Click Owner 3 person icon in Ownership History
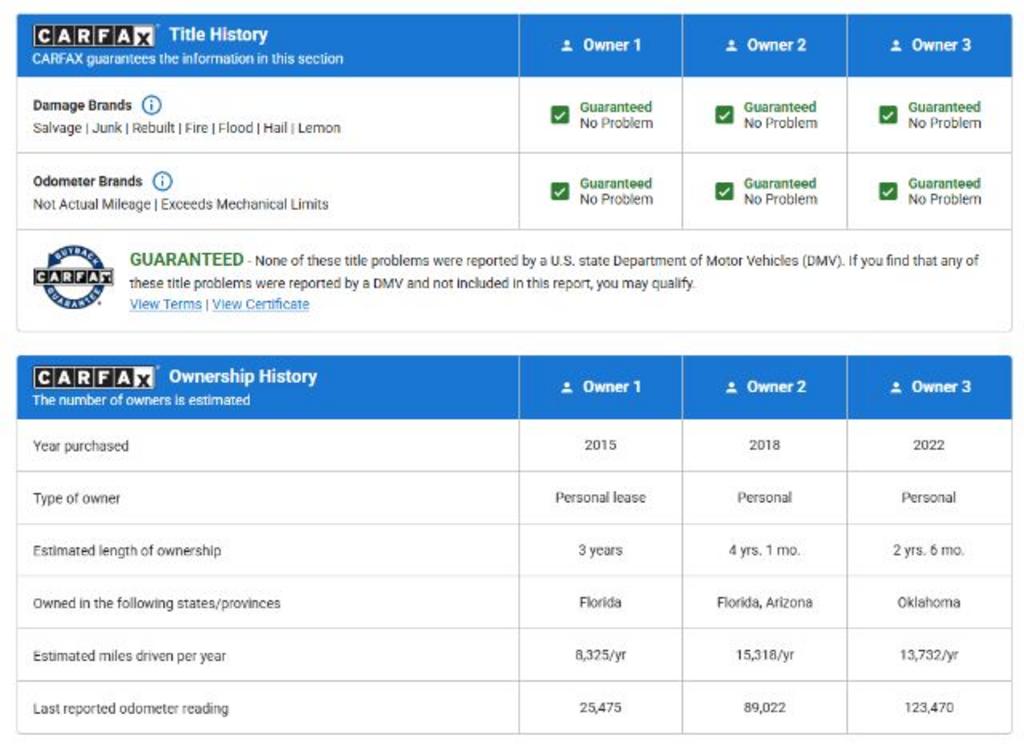The width and height of the screenshot is (1024, 749). click(896, 387)
